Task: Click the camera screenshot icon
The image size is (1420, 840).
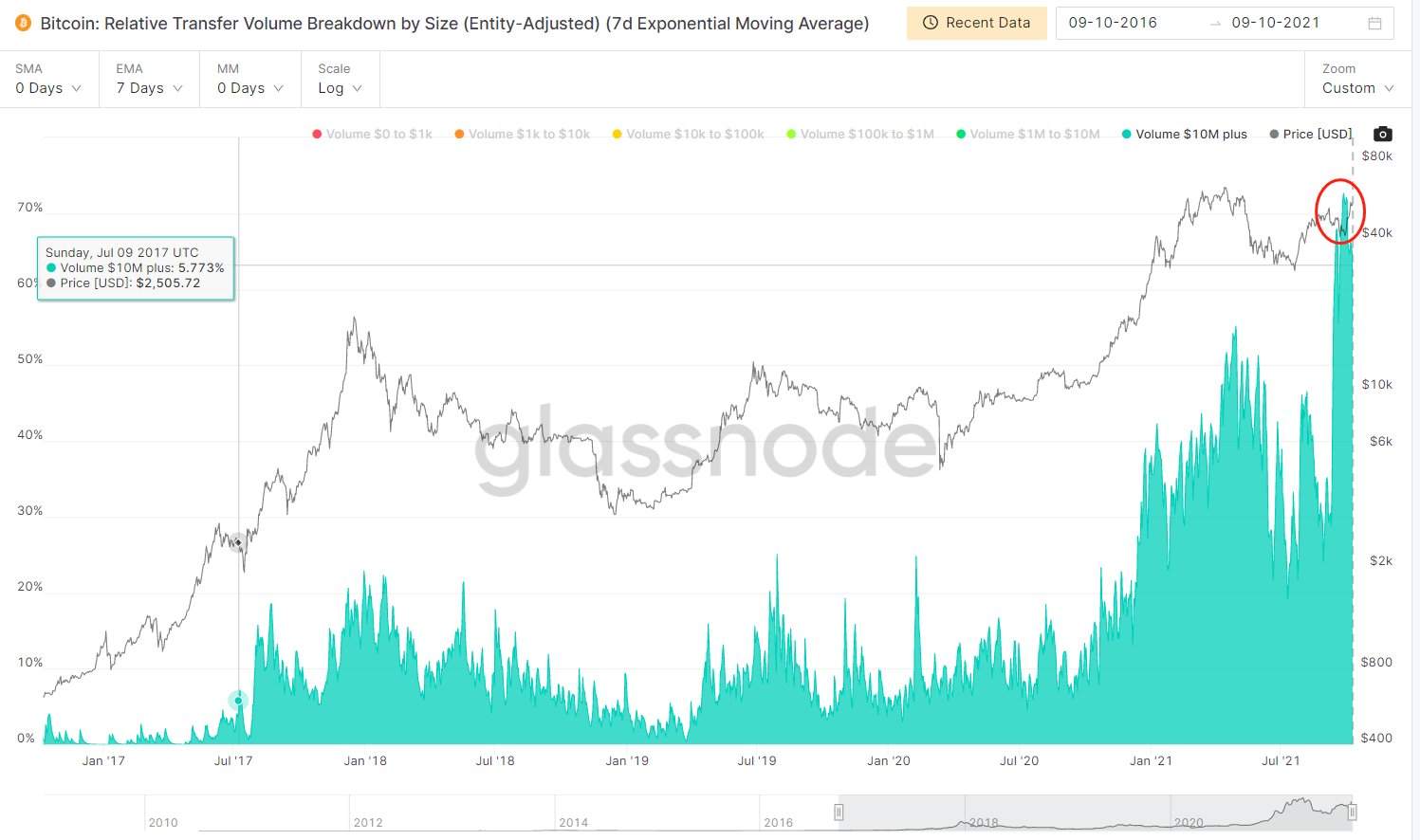Action: (1383, 134)
